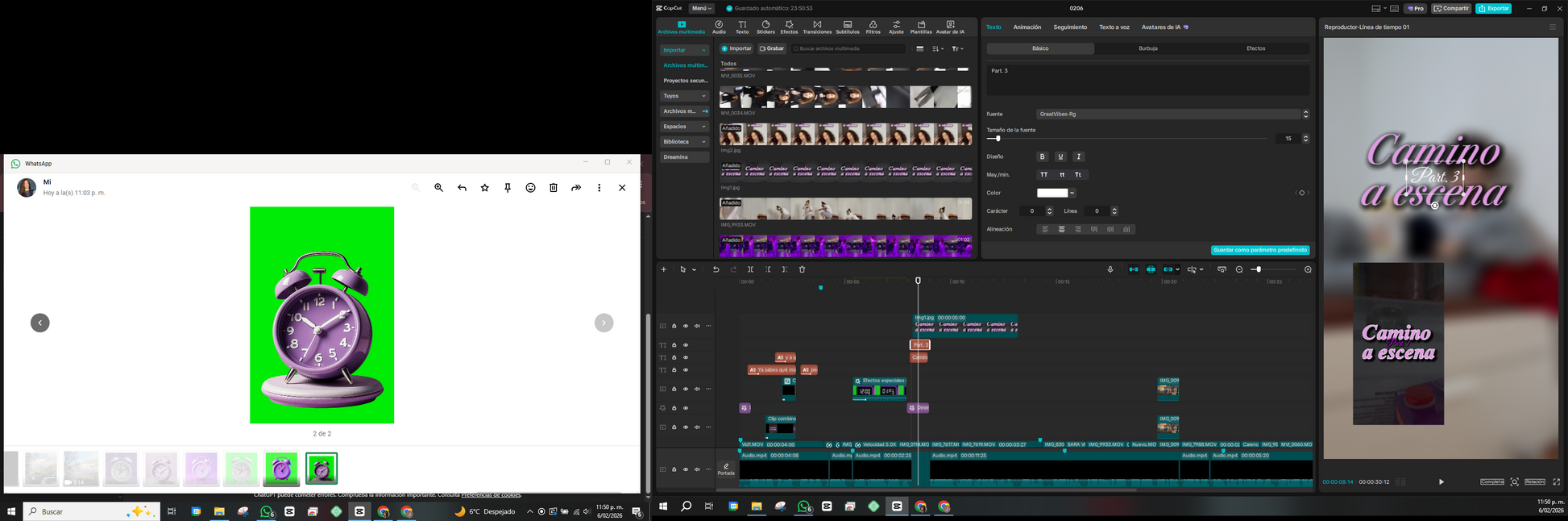Open the media sort order dropdown
1568x521 pixels.
pos(938,48)
